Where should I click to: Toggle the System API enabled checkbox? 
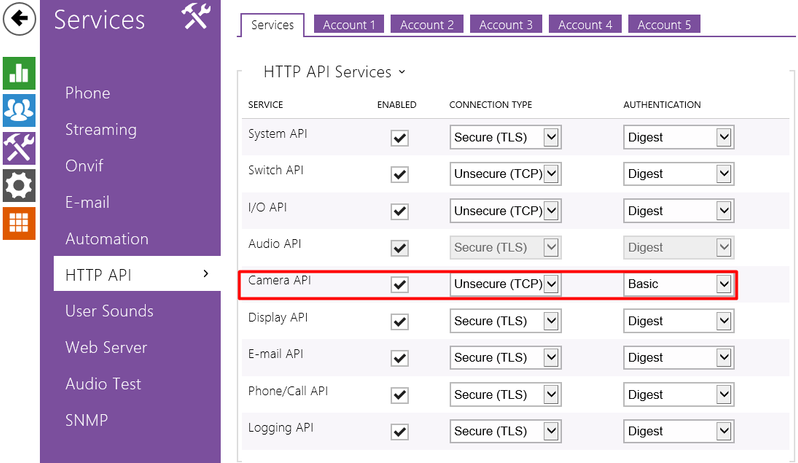pyautogui.click(x=400, y=138)
